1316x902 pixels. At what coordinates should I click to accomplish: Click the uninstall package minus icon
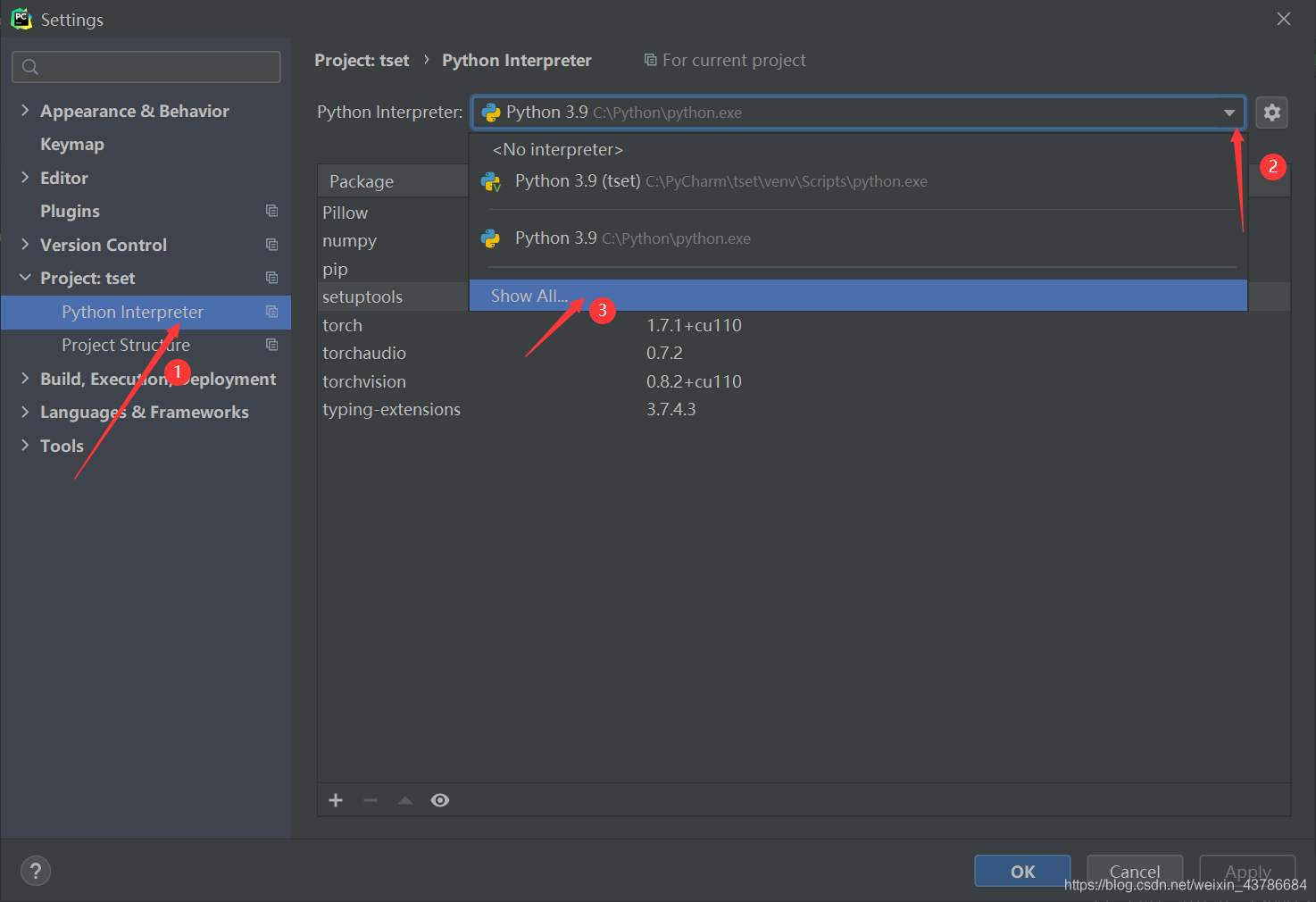coord(371,800)
